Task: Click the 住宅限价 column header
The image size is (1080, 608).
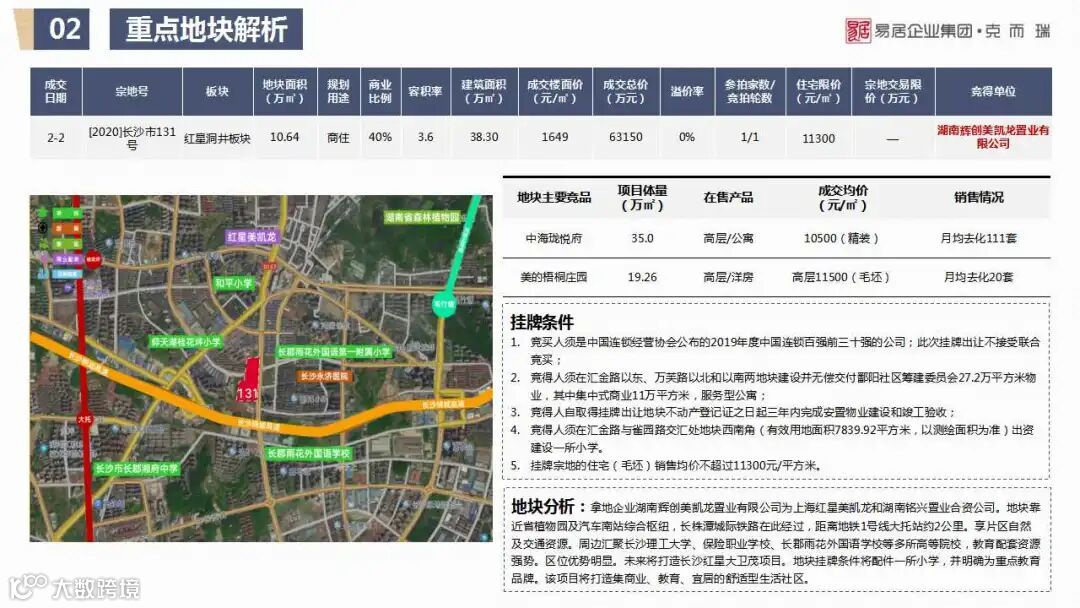Action: [x=818, y=91]
